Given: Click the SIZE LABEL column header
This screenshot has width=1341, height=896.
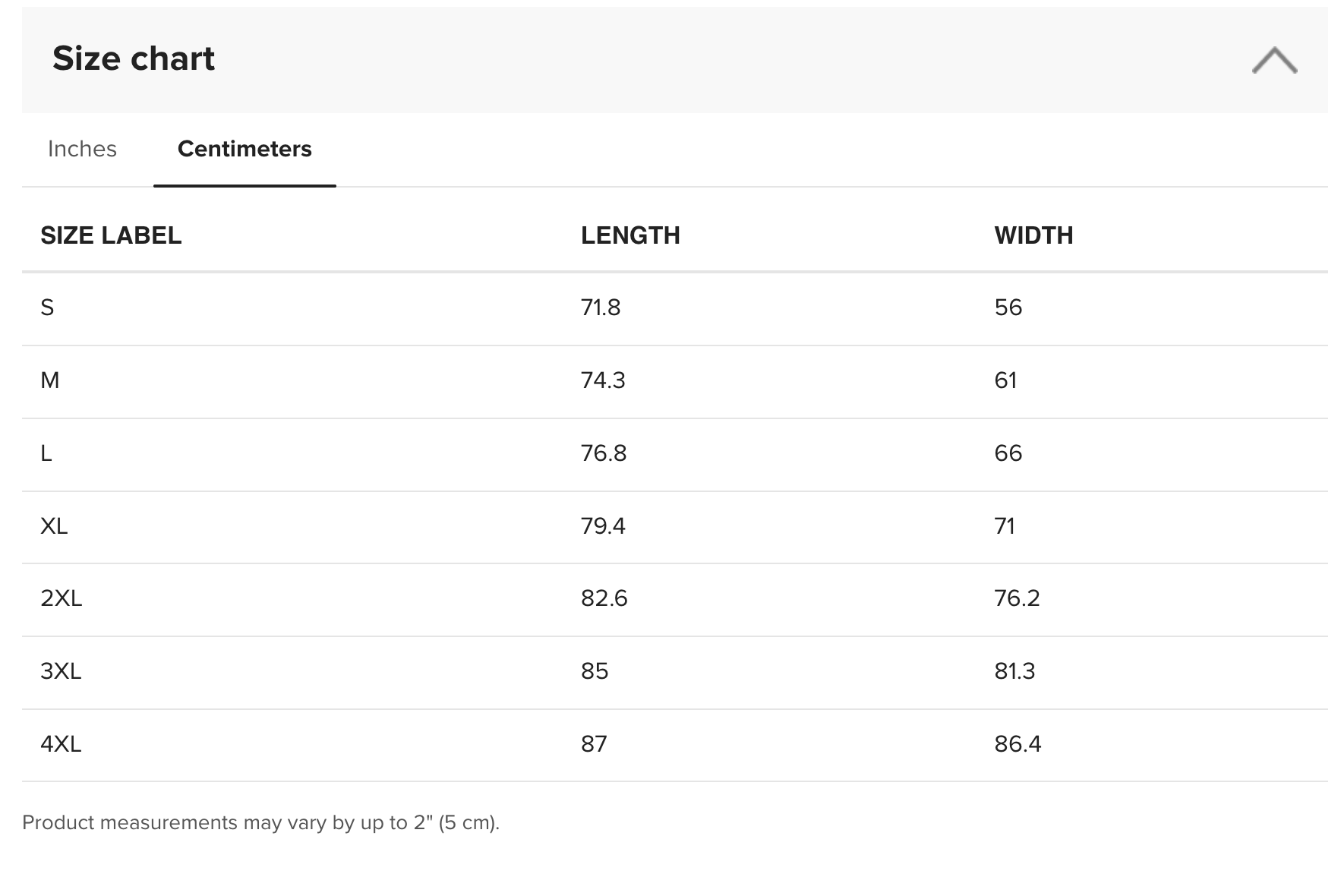Looking at the screenshot, I should (111, 235).
